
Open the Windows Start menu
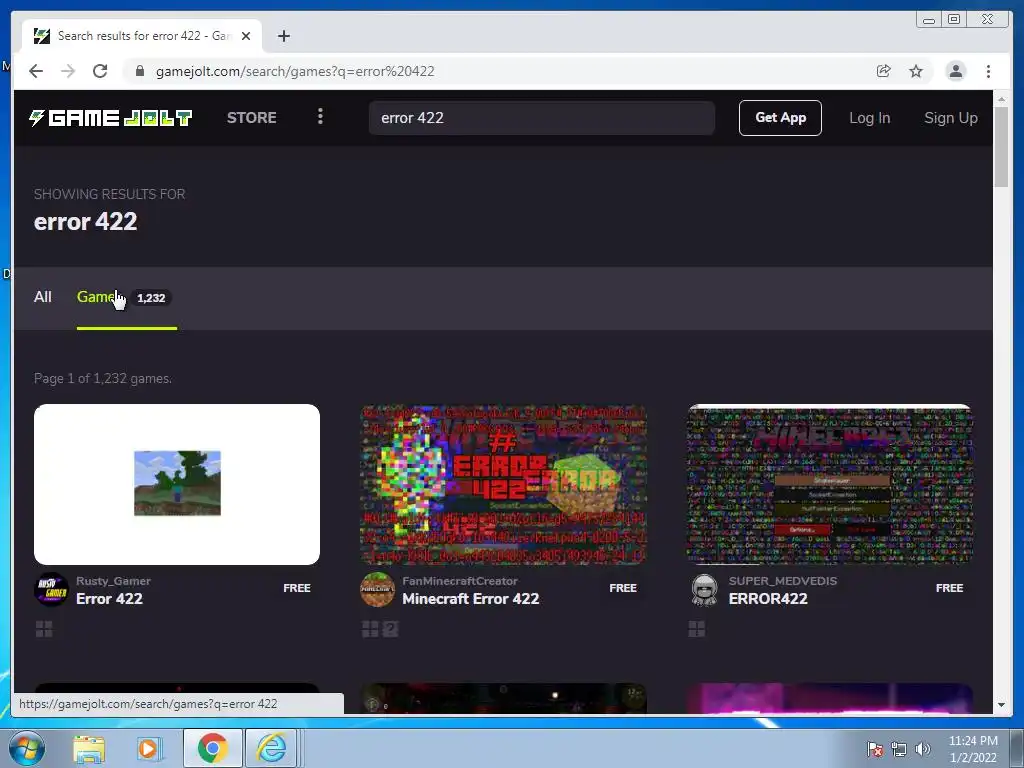pyautogui.click(x=26, y=748)
